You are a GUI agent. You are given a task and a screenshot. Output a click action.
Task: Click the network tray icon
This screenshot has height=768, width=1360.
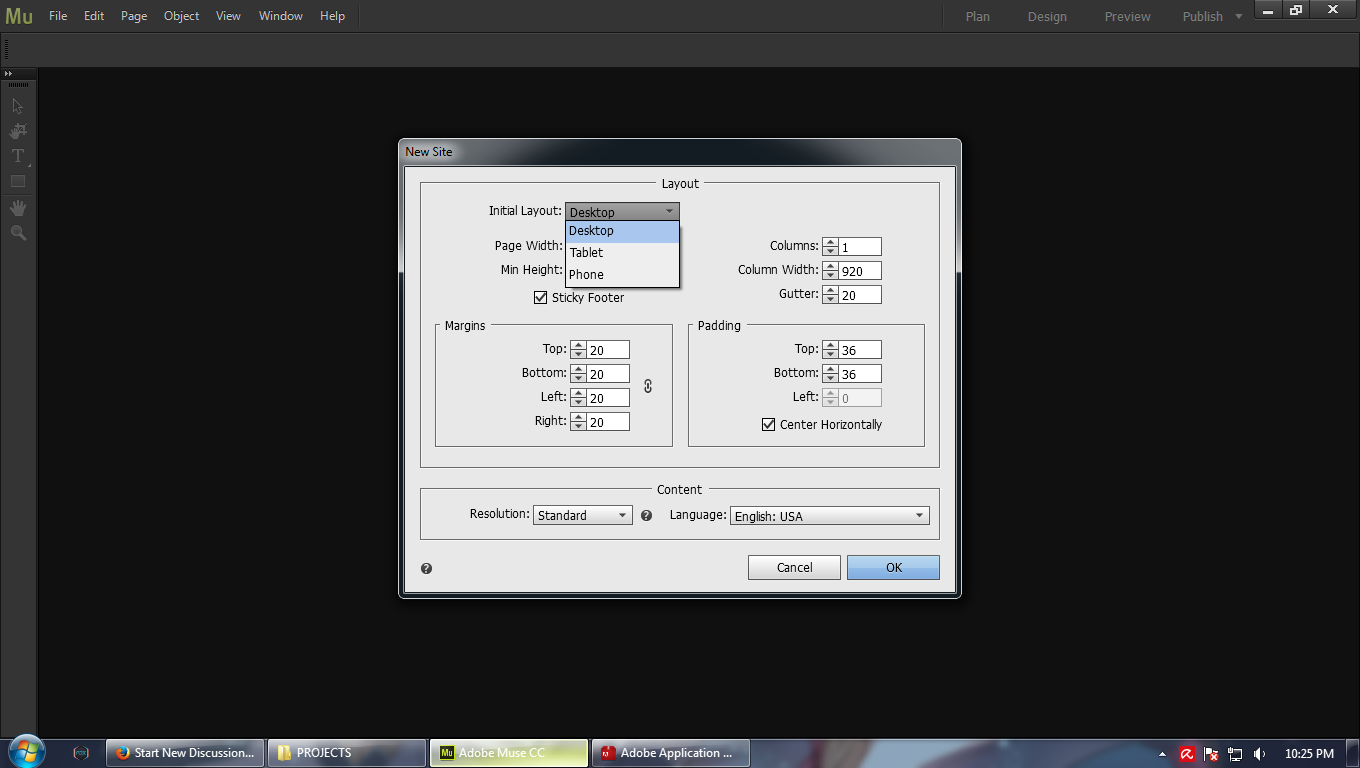1235,754
